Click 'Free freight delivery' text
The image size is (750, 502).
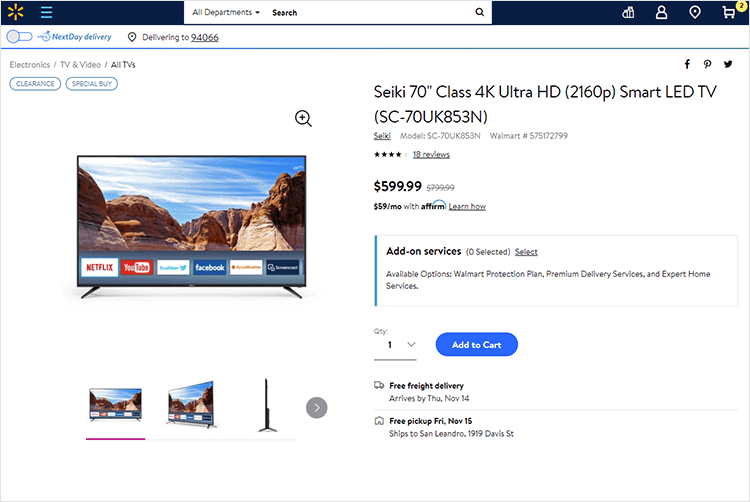tap(426, 385)
